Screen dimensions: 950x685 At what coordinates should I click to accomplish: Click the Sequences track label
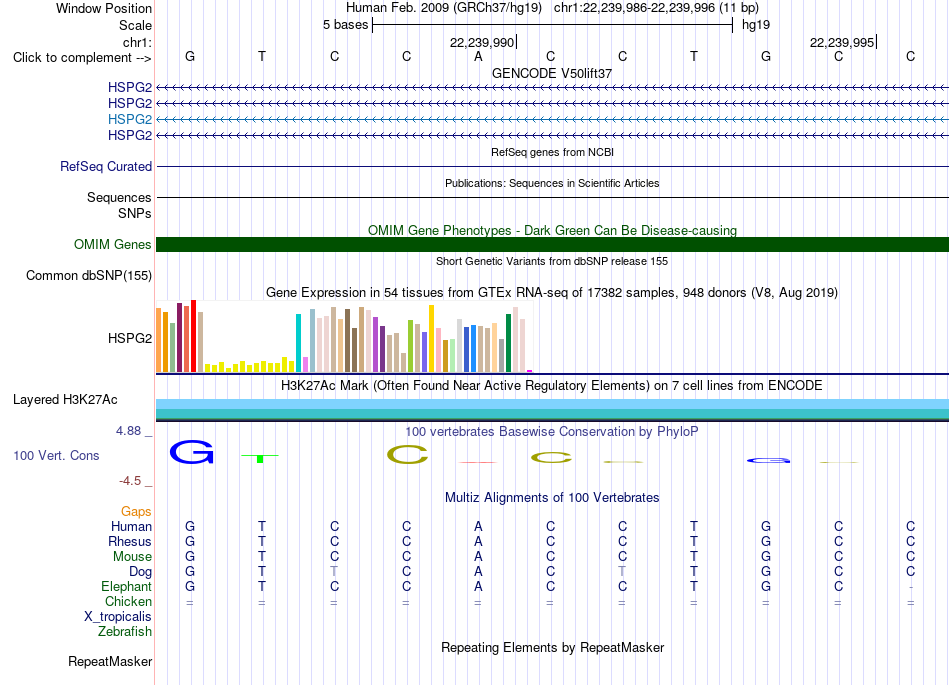(x=119, y=197)
